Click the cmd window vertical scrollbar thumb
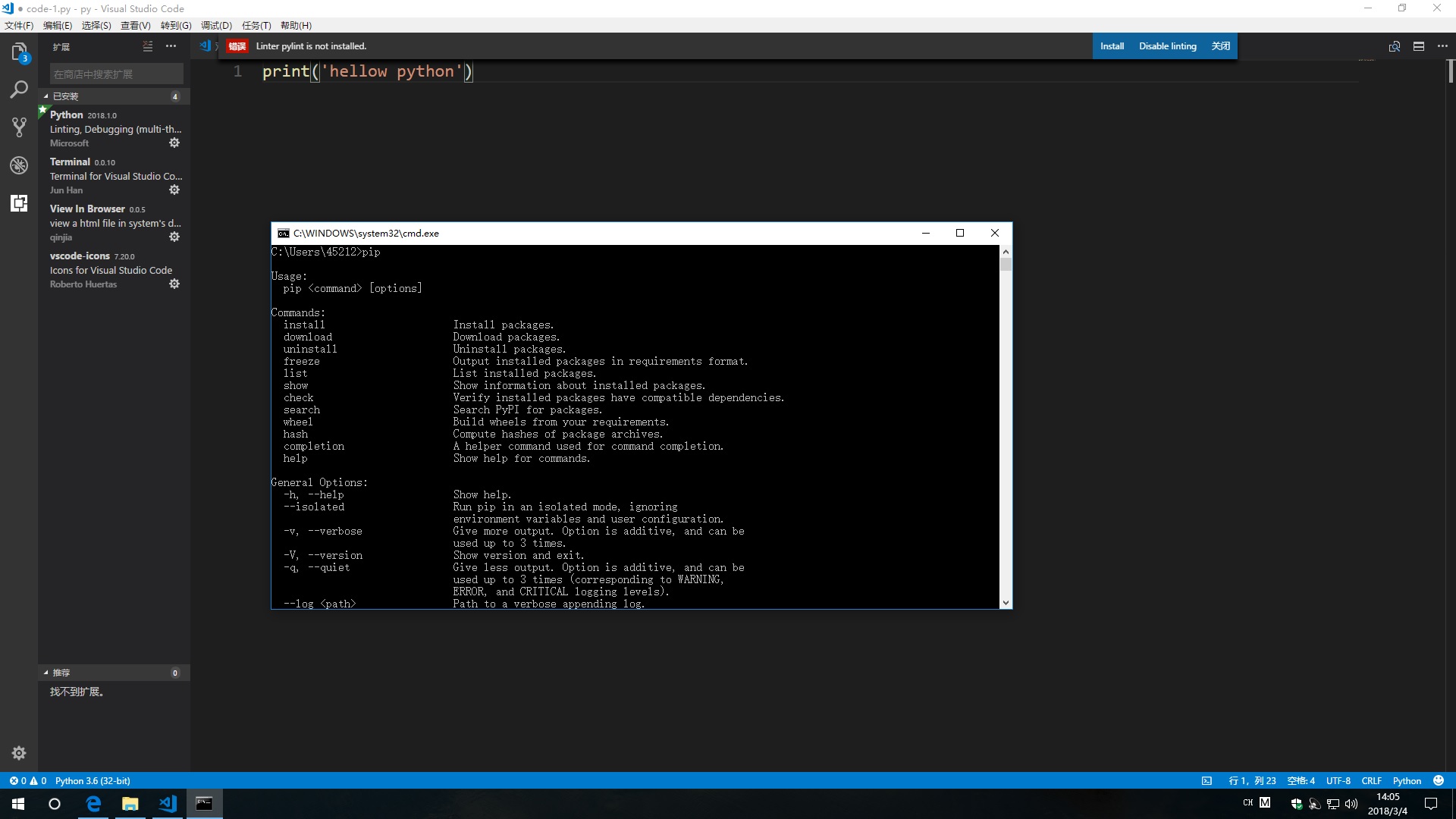 pos(1006,264)
